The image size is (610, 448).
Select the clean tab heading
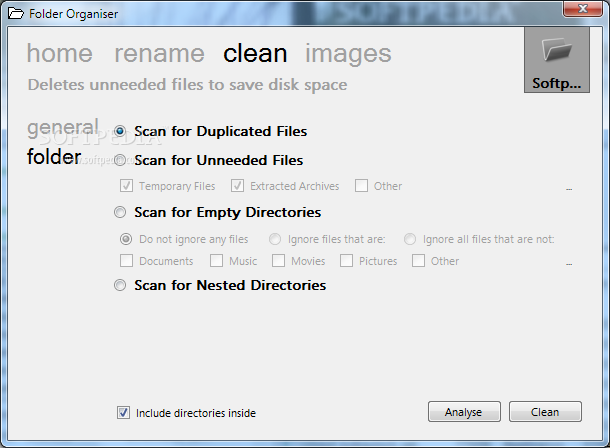[x=255, y=53]
